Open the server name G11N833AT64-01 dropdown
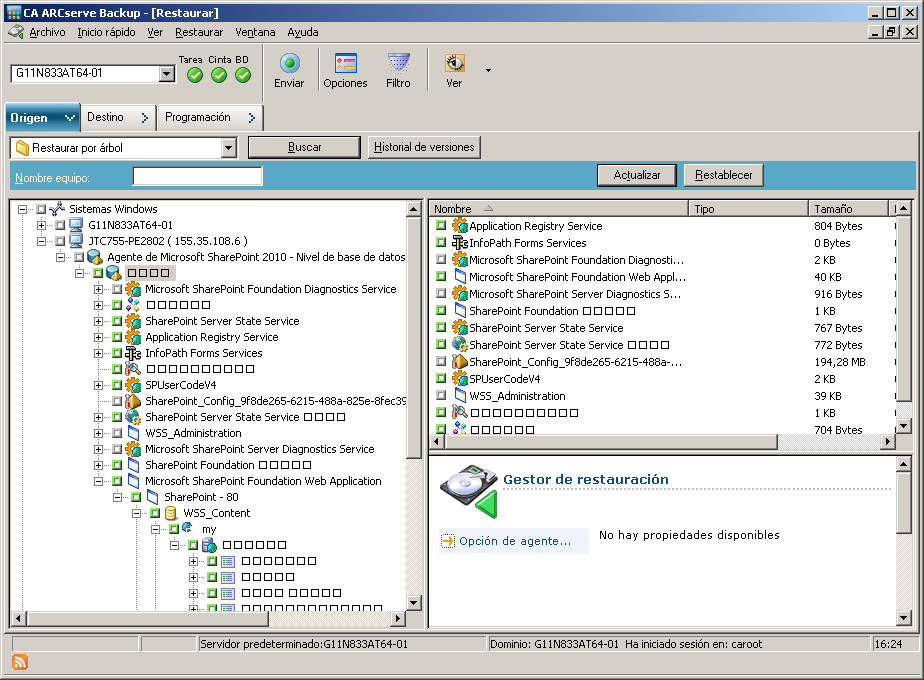Image resolution: width=924 pixels, height=680 pixels. 167,74
